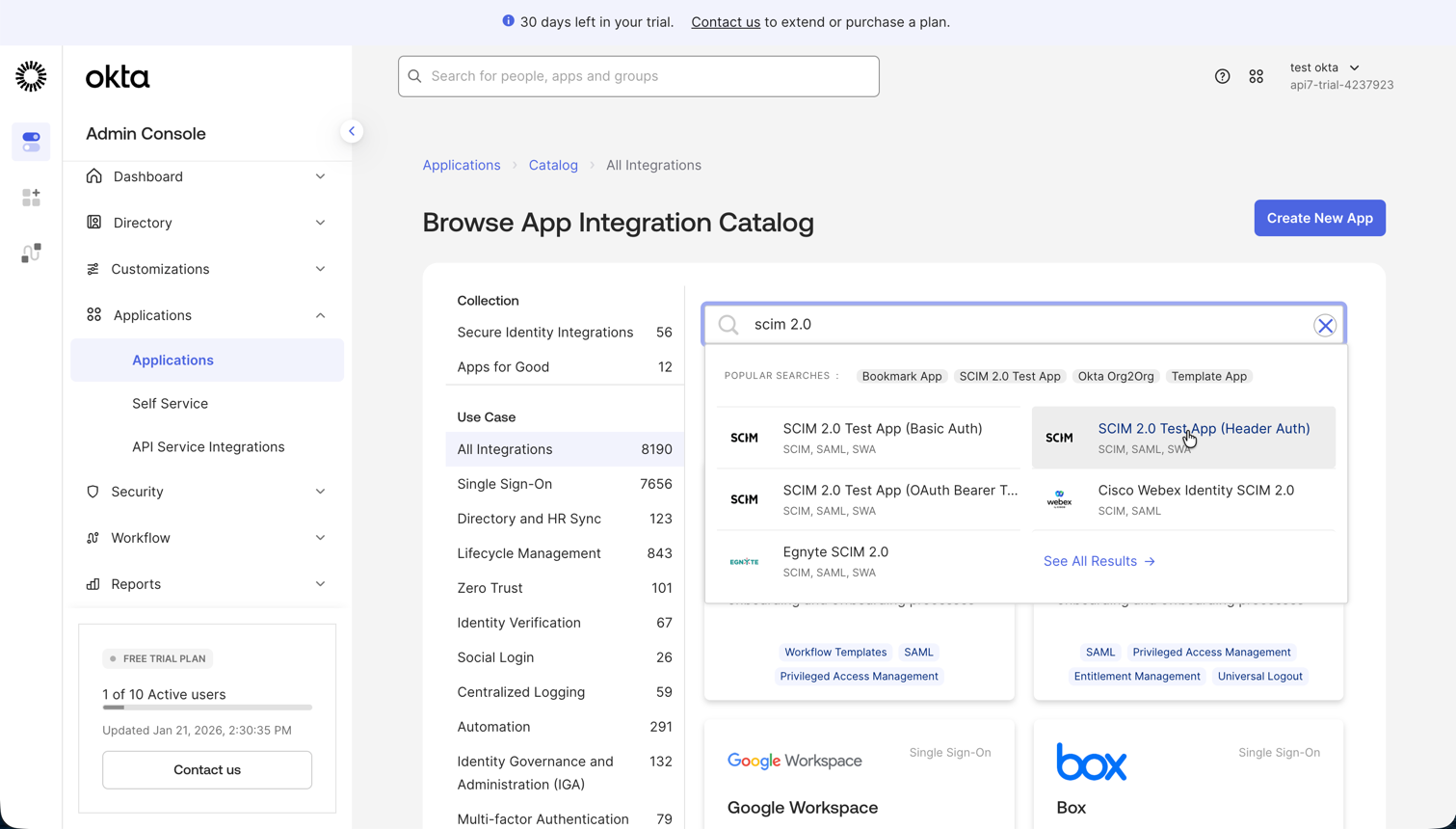Open the add-apps icon in the far-left rail

[30, 197]
